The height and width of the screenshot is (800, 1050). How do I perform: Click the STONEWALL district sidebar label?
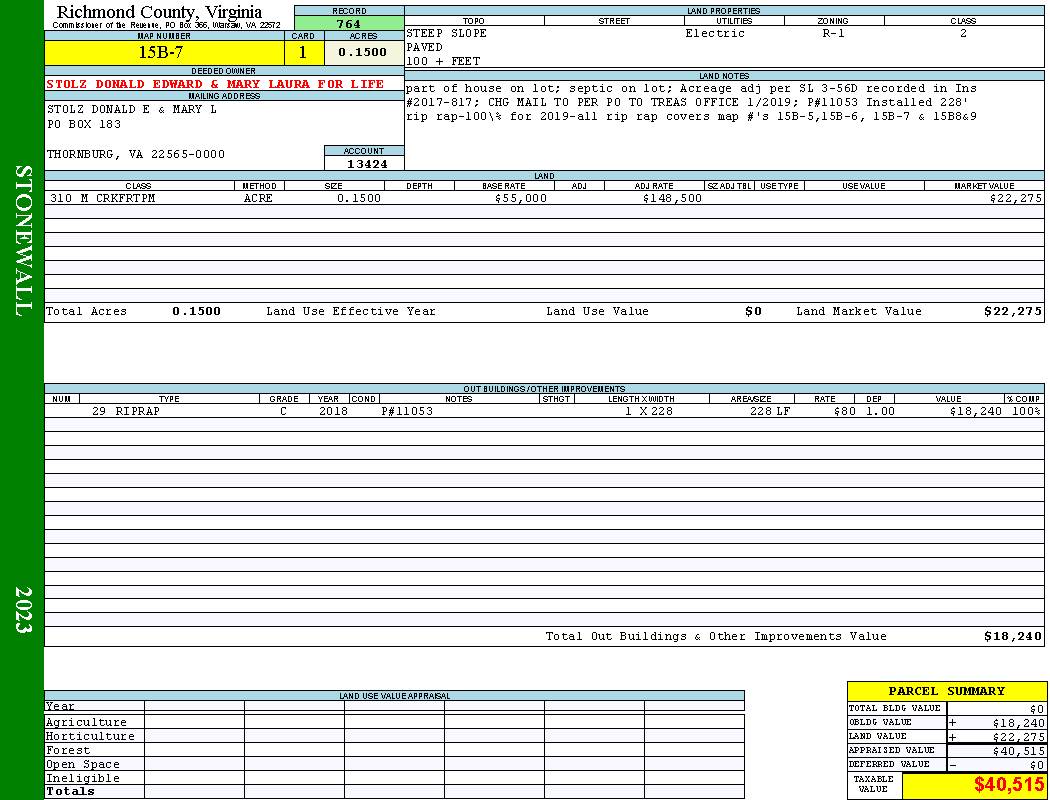pyautogui.click(x=22, y=241)
